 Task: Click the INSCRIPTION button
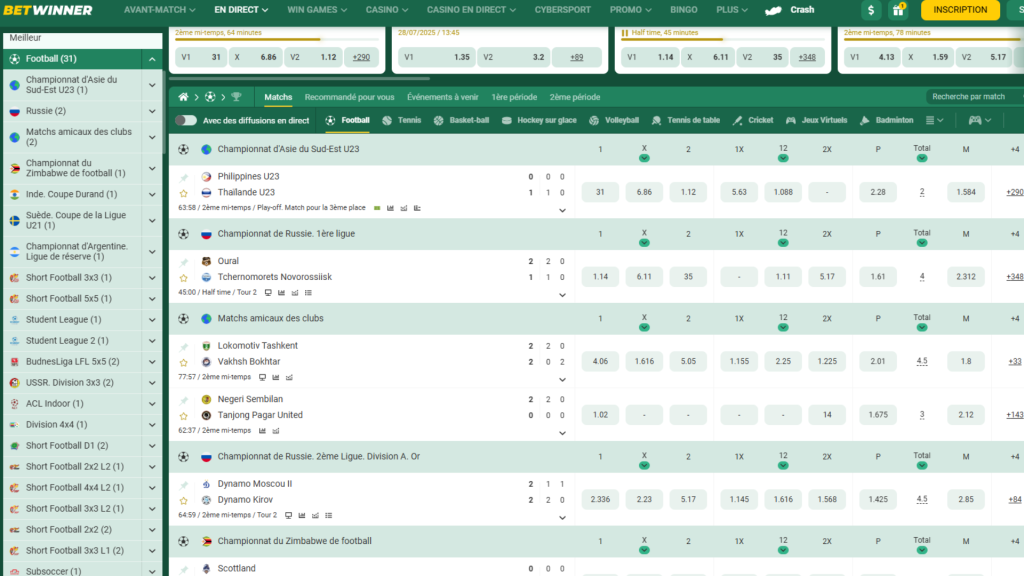pos(960,10)
